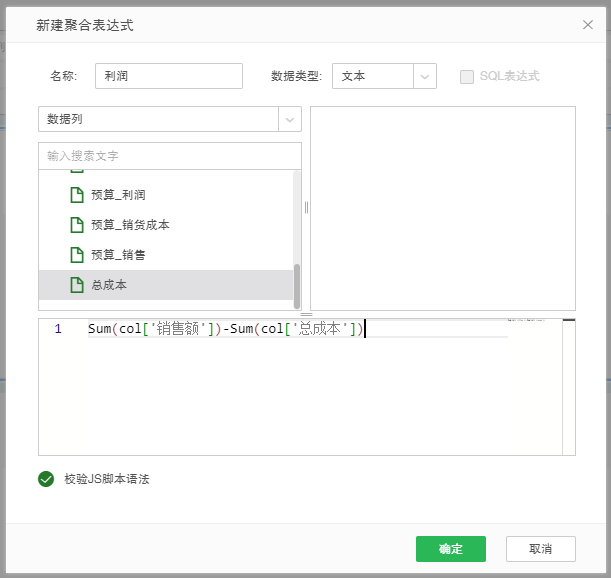Open the 数据类型 dropdown arrow
The height and width of the screenshot is (578, 611).
(x=425, y=77)
